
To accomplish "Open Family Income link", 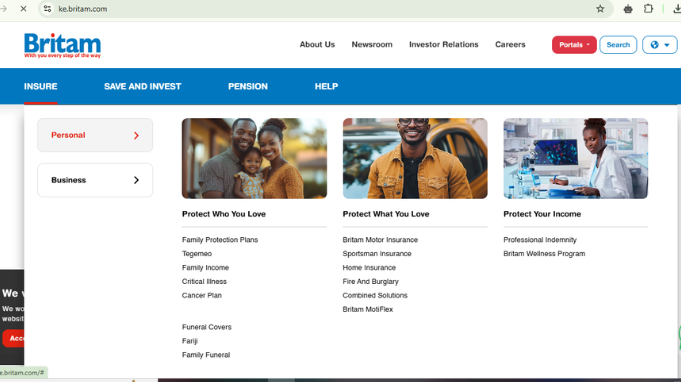I will click(x=205, y=267).
